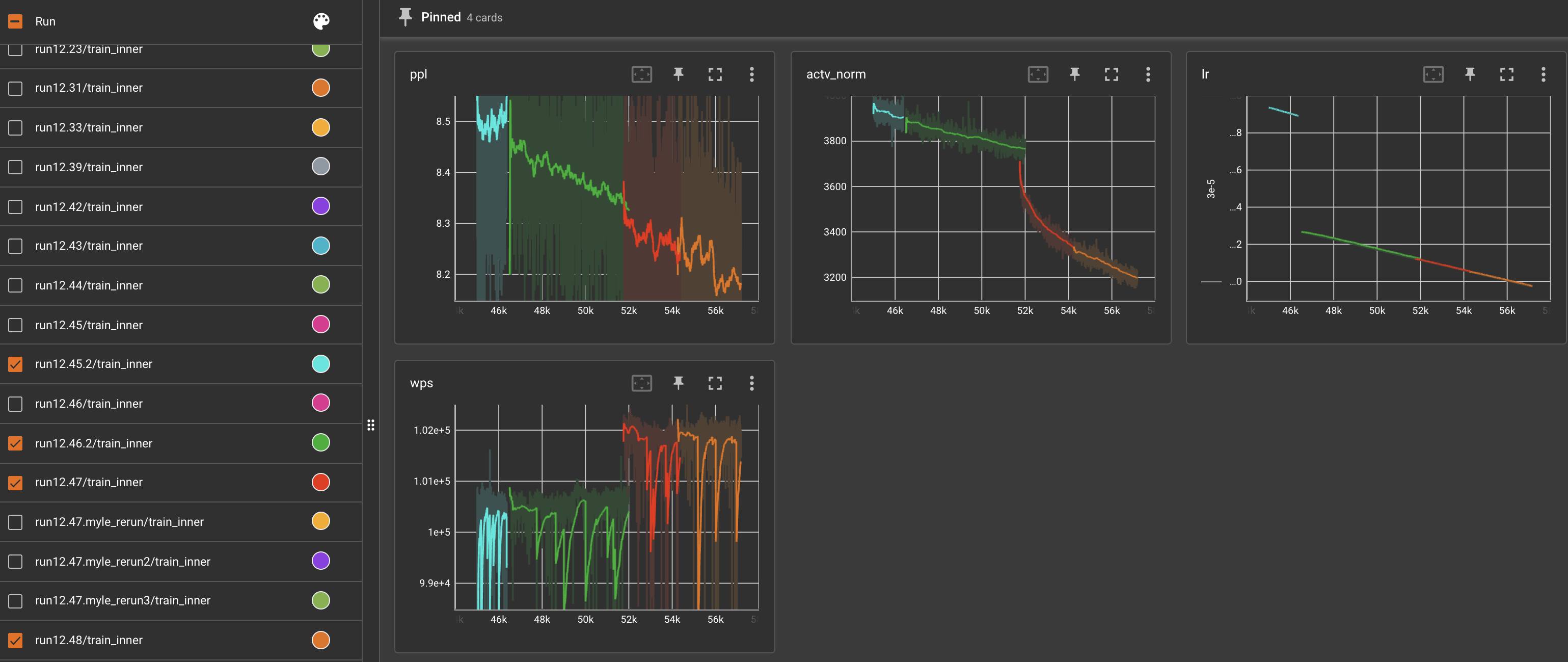The image size is (1568, 662).
Task: Click fit domain icon on ppl card
Action: pos(641,74)
